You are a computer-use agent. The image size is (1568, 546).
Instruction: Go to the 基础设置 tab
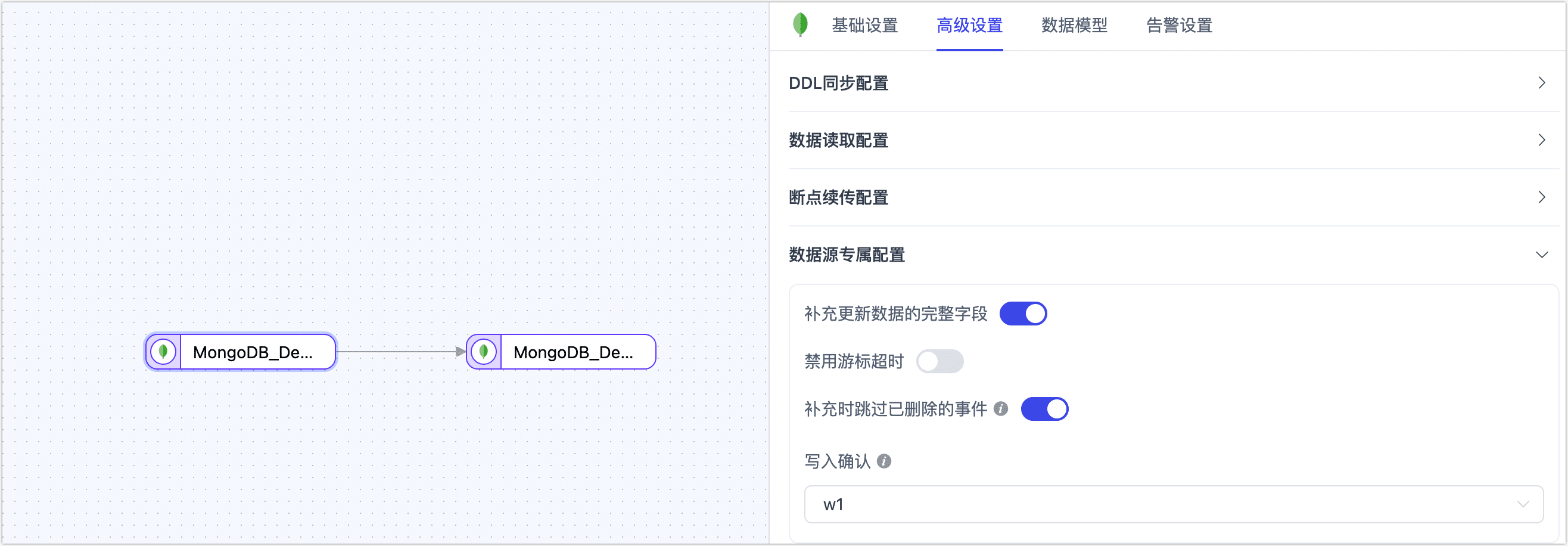point(864,26)
